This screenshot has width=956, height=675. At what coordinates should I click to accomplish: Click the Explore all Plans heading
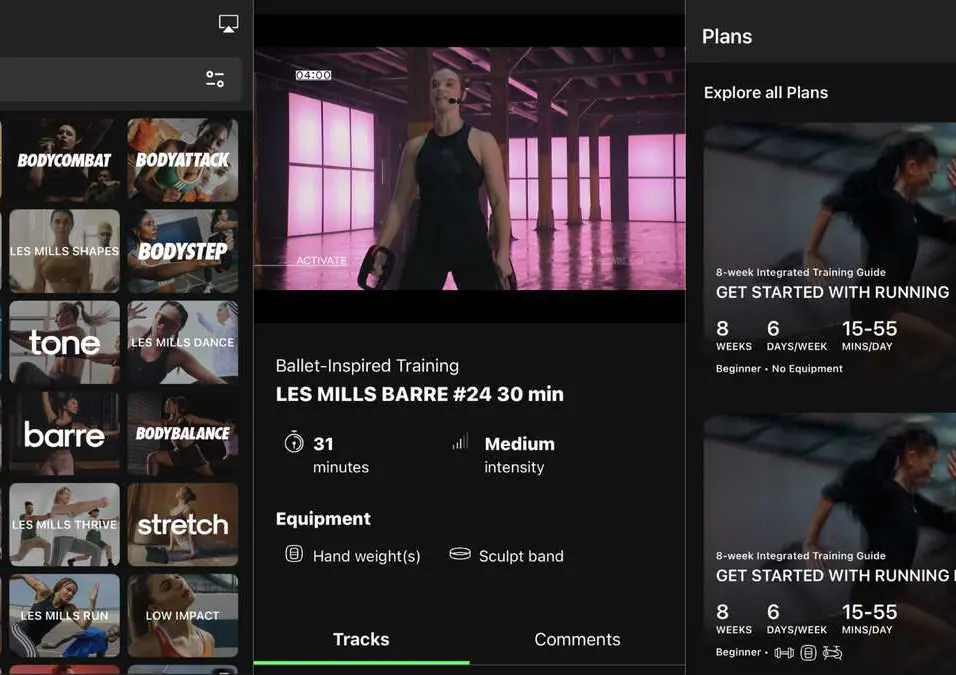click(766, 93)
